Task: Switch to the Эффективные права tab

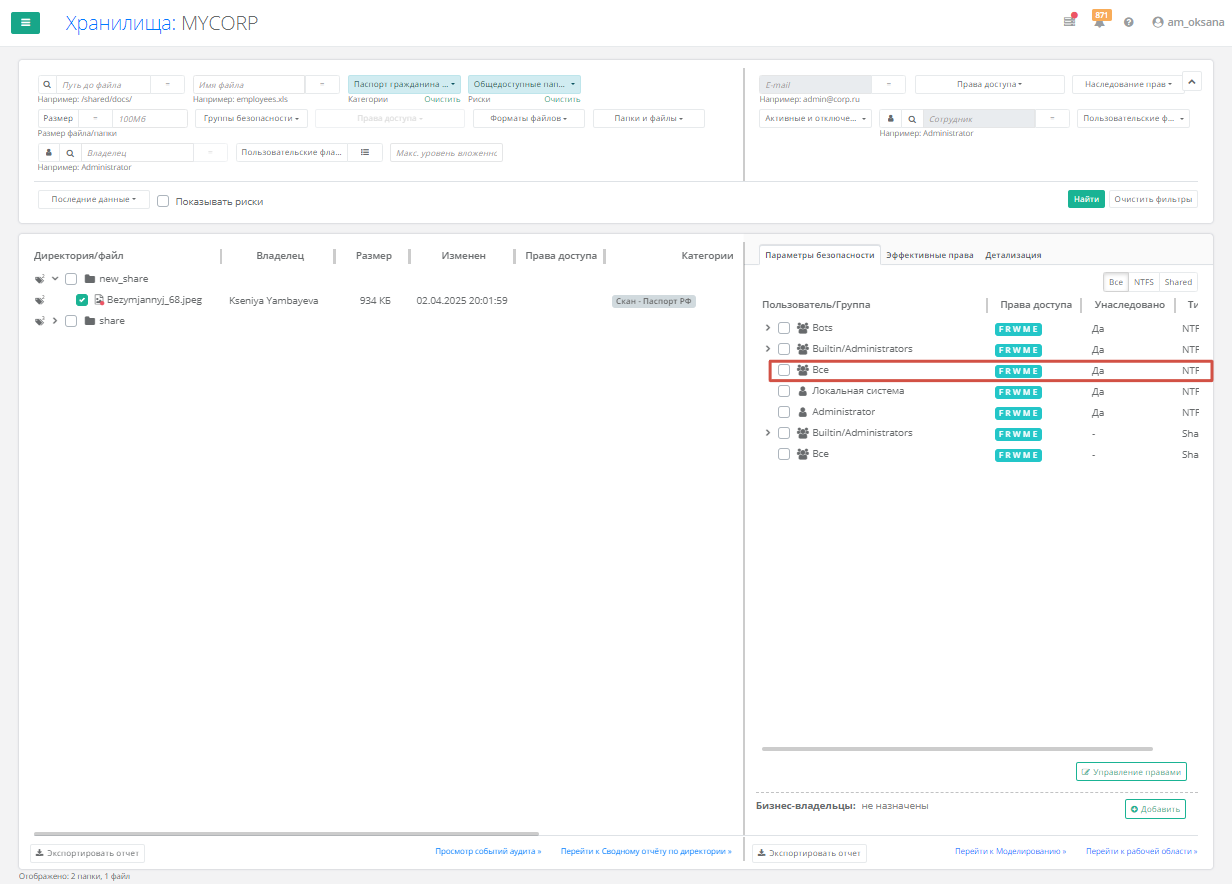Action: pyautogui.click(x=929, y=255)
